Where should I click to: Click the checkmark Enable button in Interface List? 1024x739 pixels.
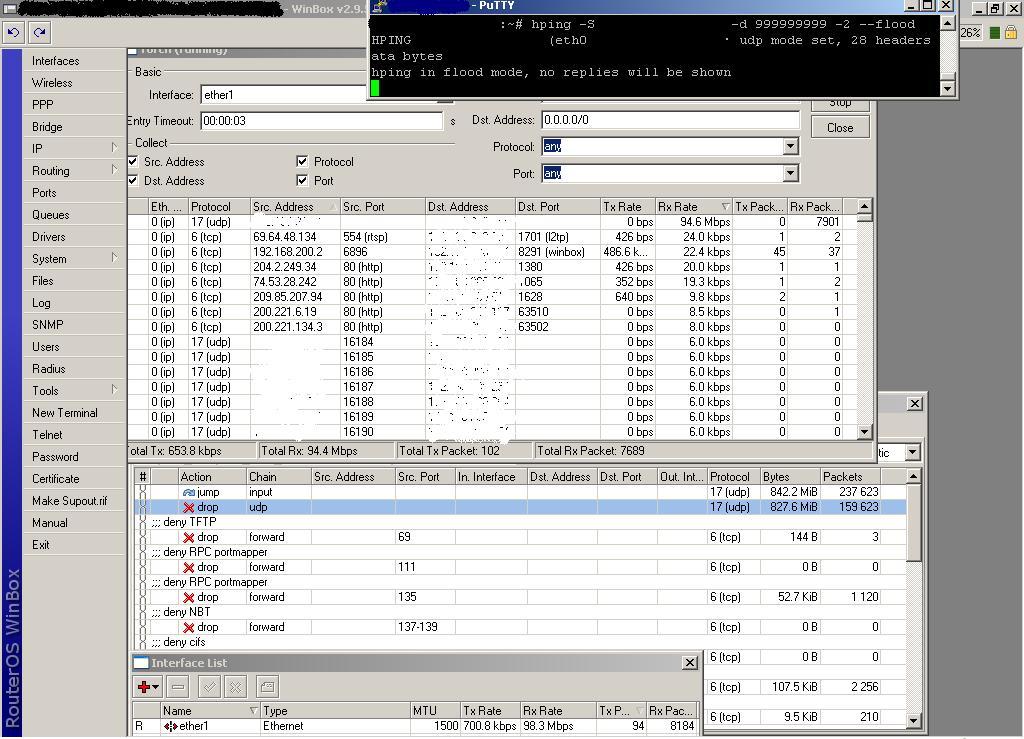[x=209, y=687]
